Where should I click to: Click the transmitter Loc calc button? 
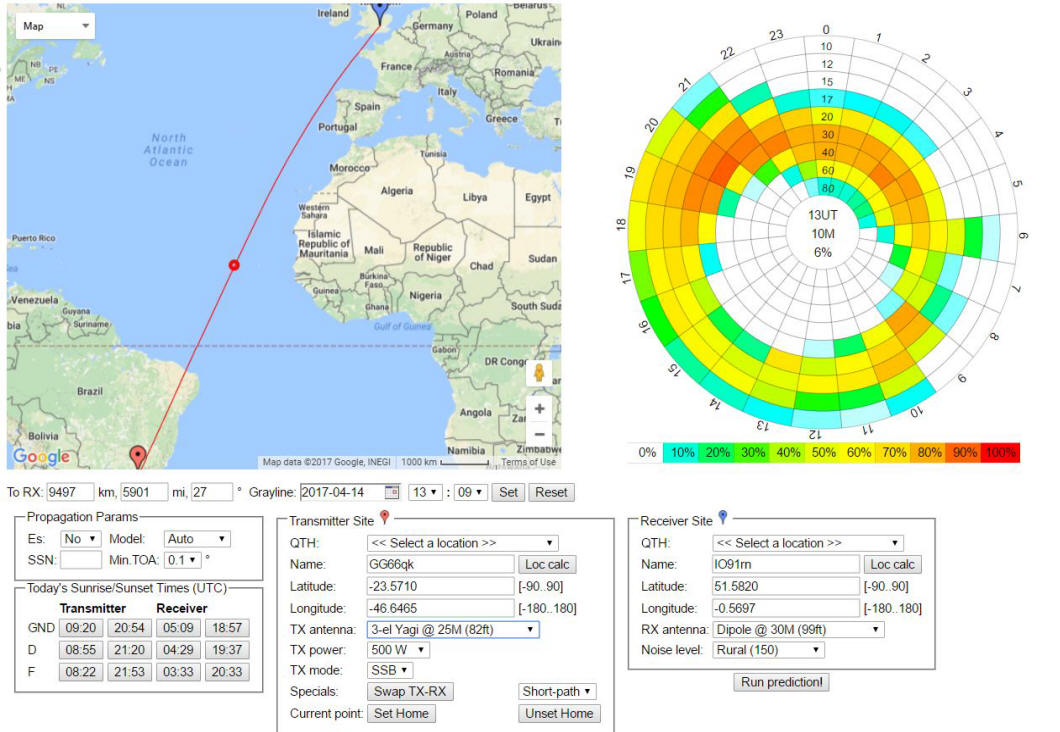547,565
